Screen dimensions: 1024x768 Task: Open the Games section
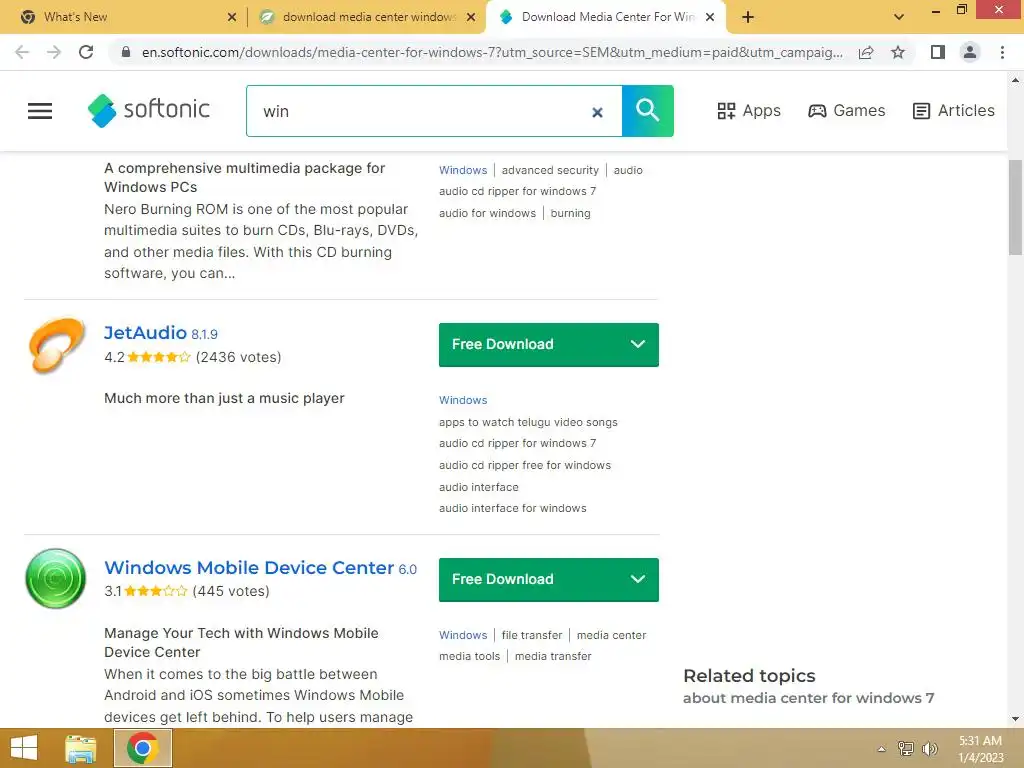point(846,111)
